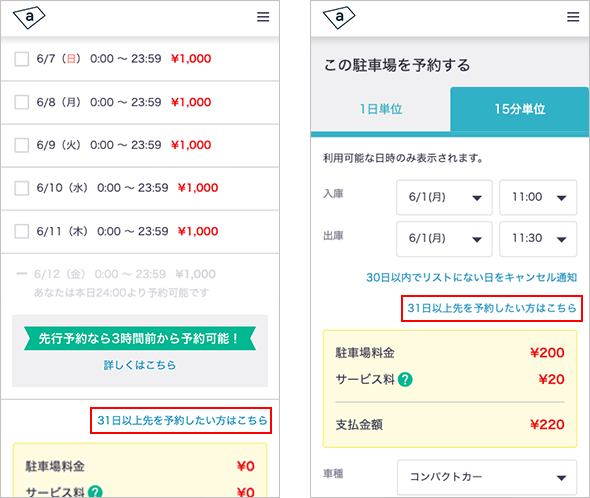Open hamburger menu in left screen

click(x=263, y=17)
